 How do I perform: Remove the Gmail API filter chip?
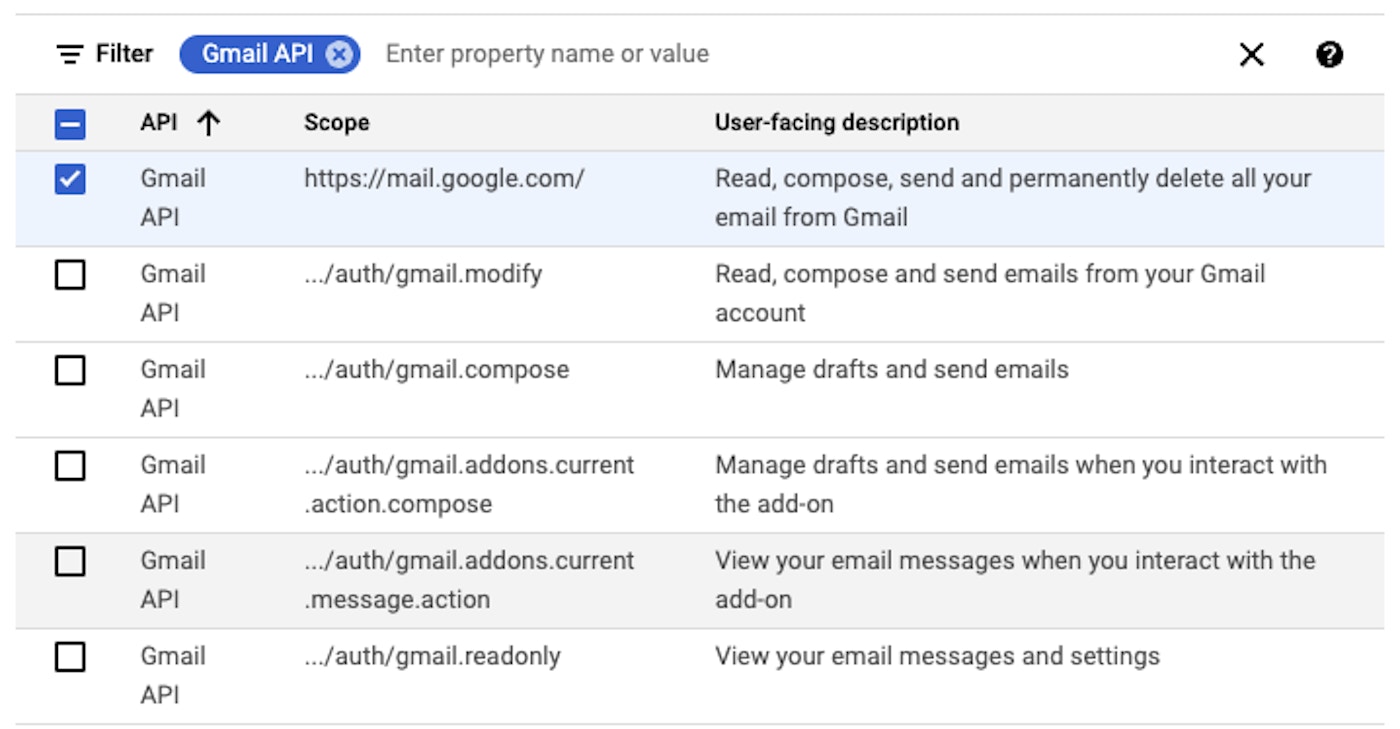click(x=340, y=54)
